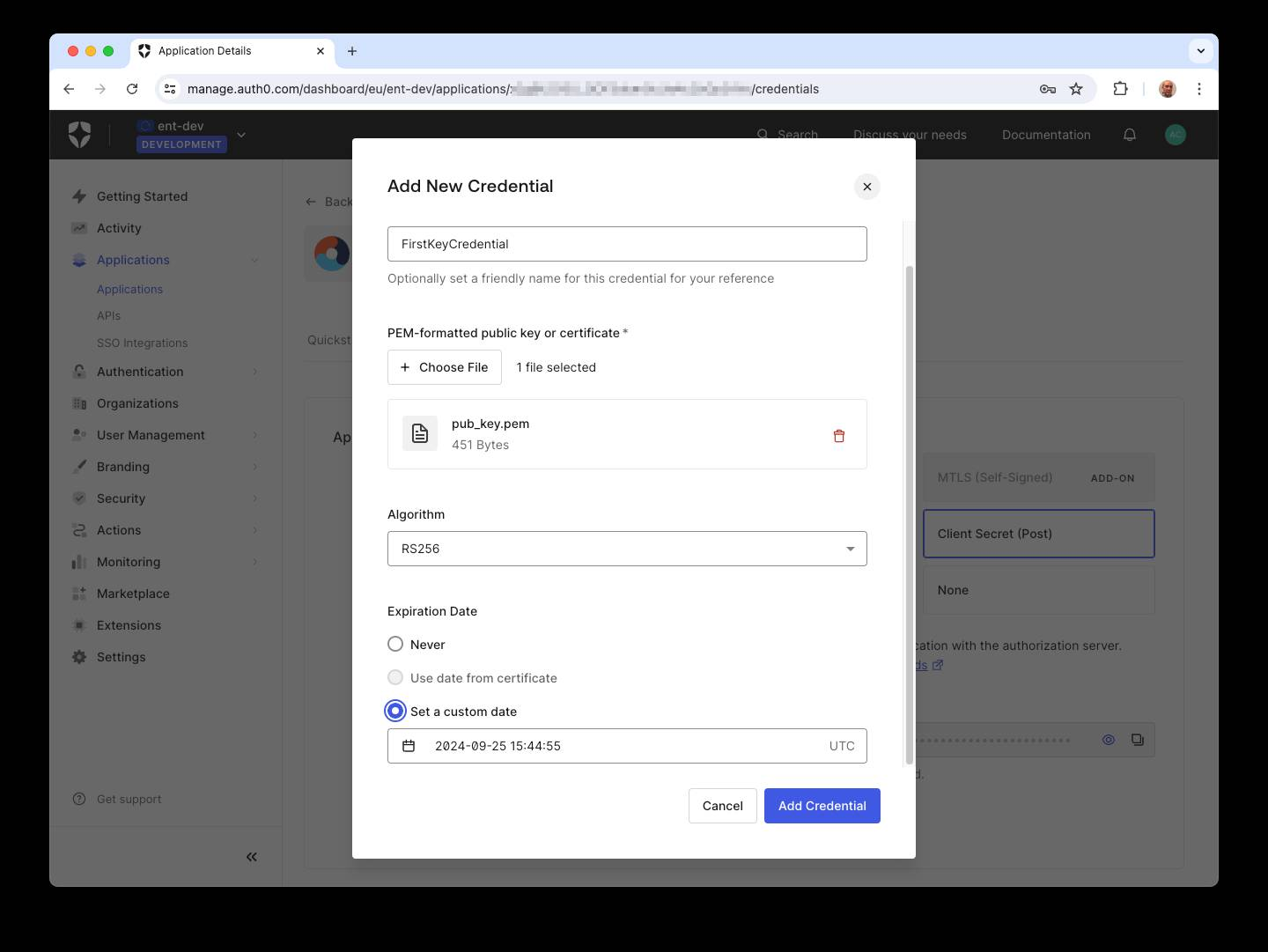The width and height of the screenshot is (1268, 952).
Task: Click the calendar icon in date field
Action: click(409, 746)
